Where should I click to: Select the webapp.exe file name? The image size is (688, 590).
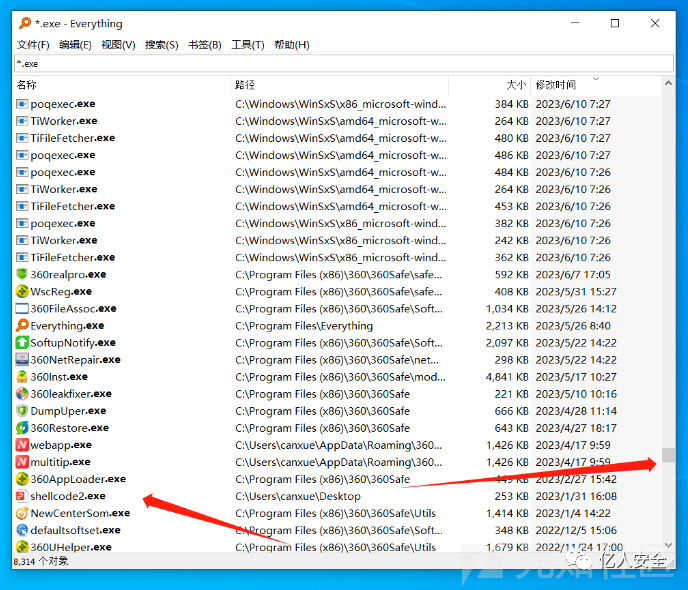pyautogui.click(x=61, y=445)
